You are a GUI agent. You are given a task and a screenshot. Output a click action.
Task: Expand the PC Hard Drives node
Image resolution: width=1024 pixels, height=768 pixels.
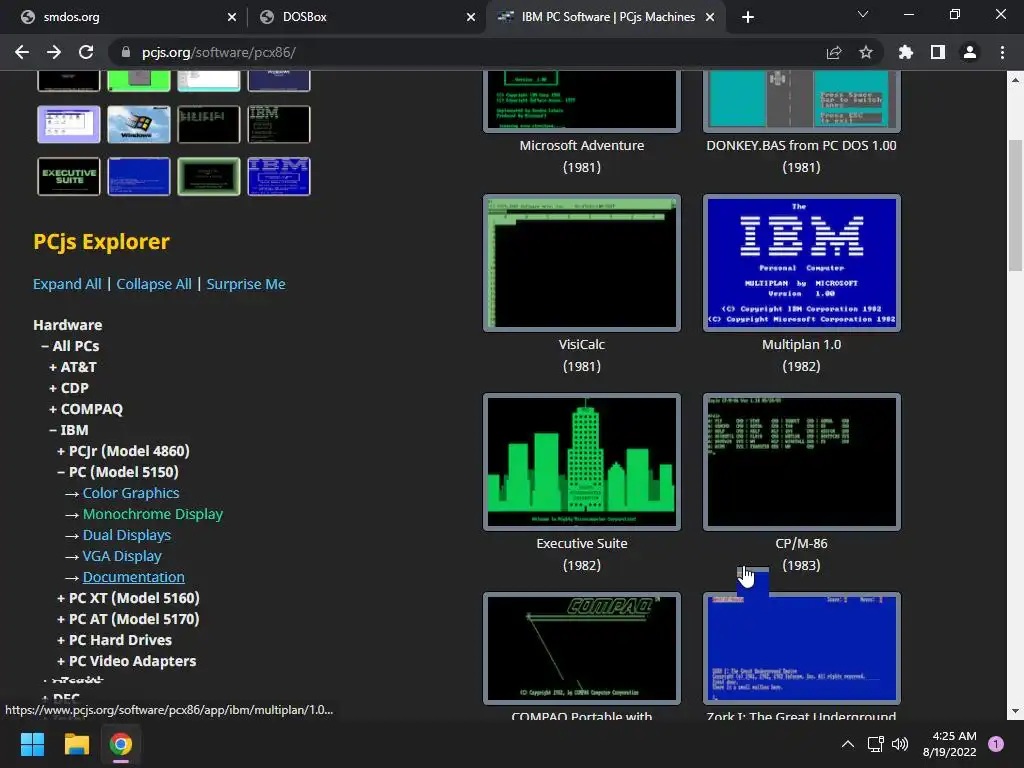(114, 640)
